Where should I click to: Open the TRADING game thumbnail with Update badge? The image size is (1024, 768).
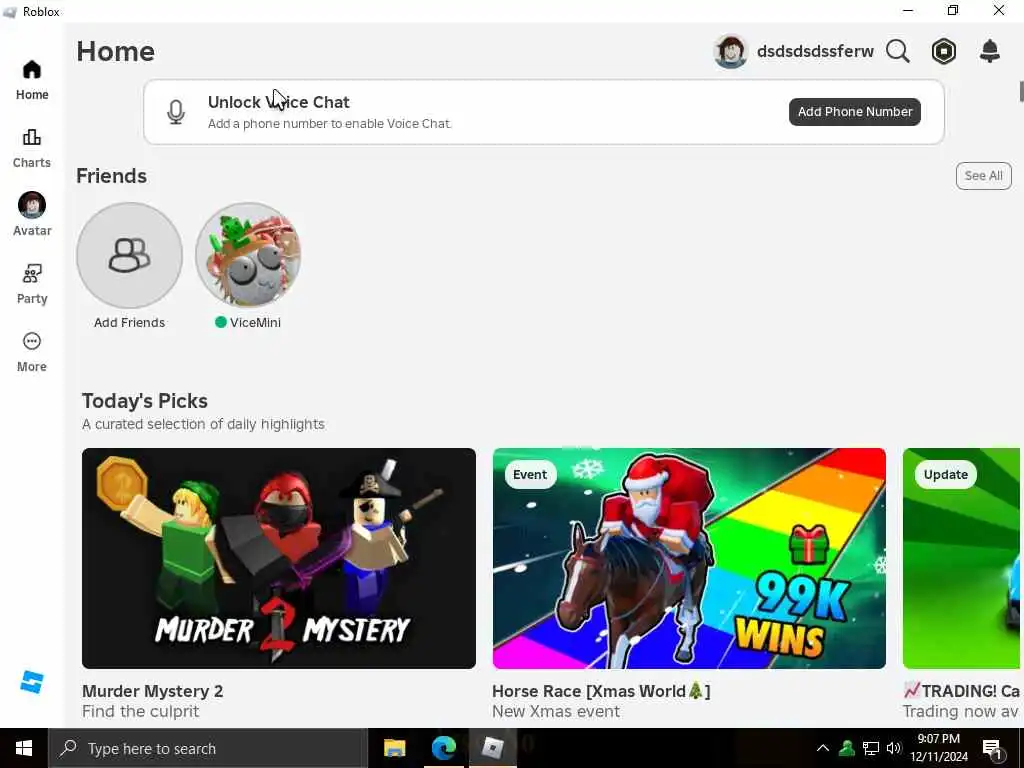961,558
